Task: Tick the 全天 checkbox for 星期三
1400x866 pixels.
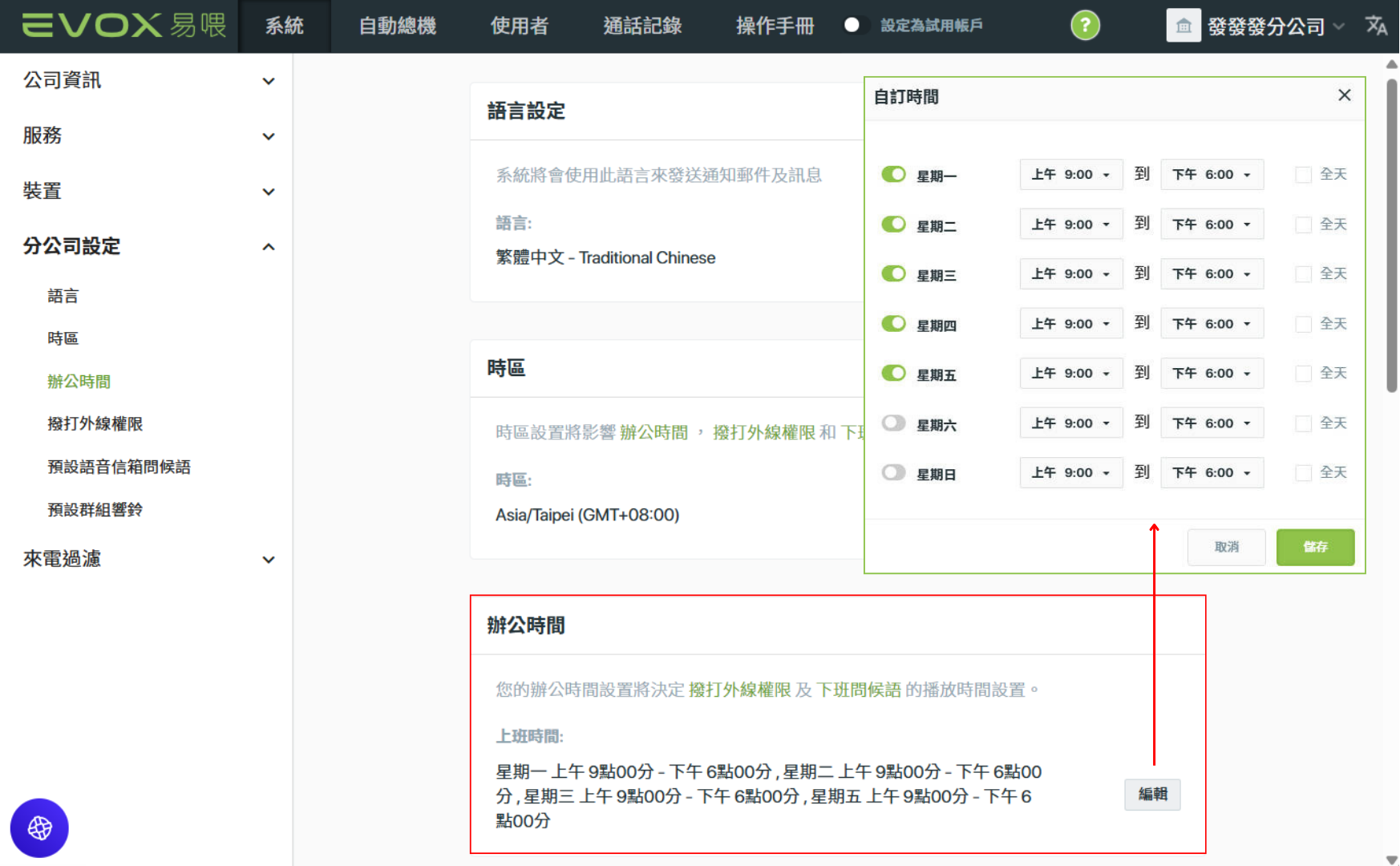Action: pos(1304,274)
